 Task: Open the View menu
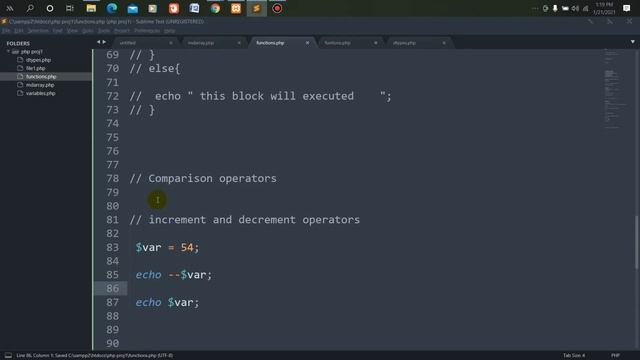point(72,31)
